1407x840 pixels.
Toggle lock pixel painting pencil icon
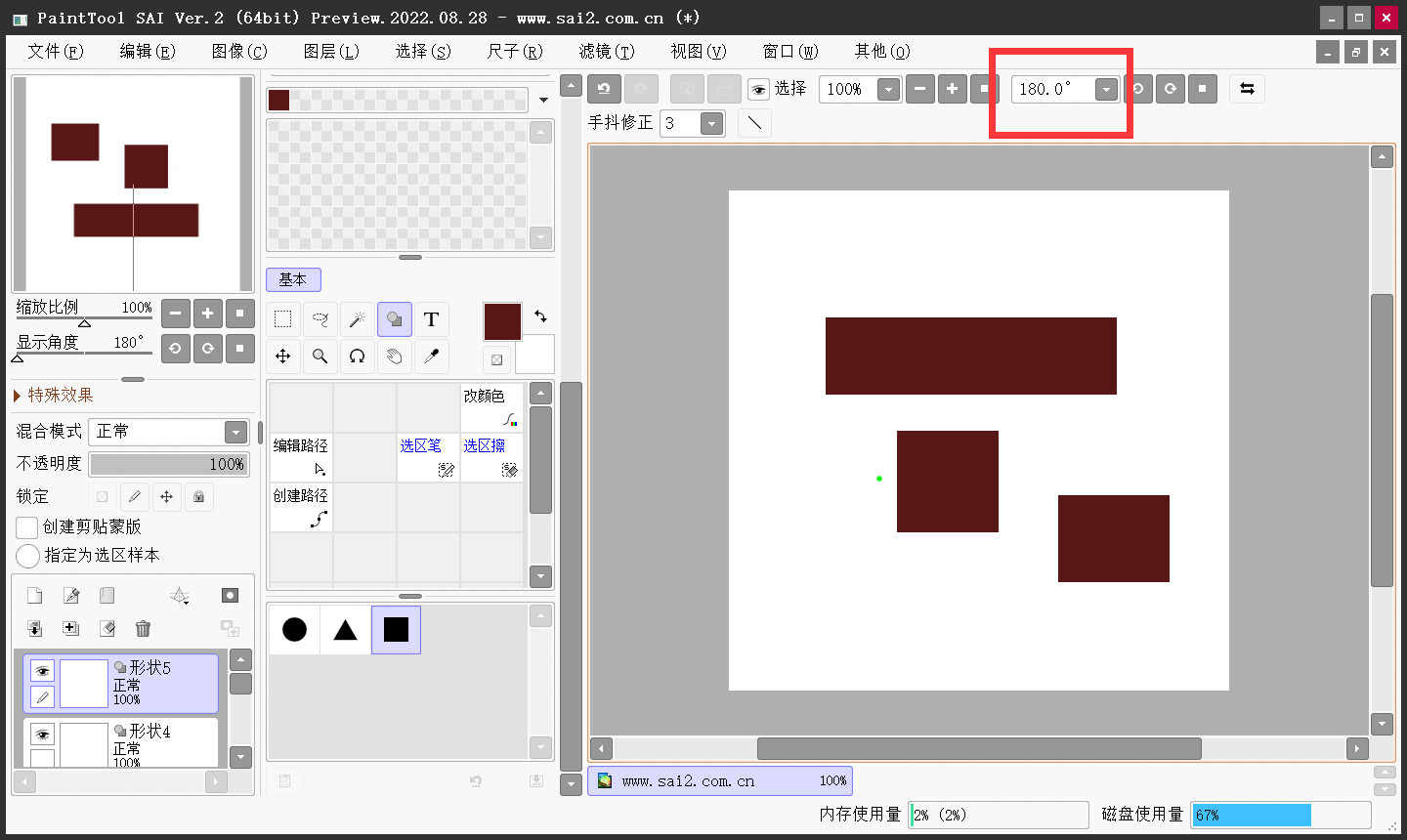(x=135, y=497)
